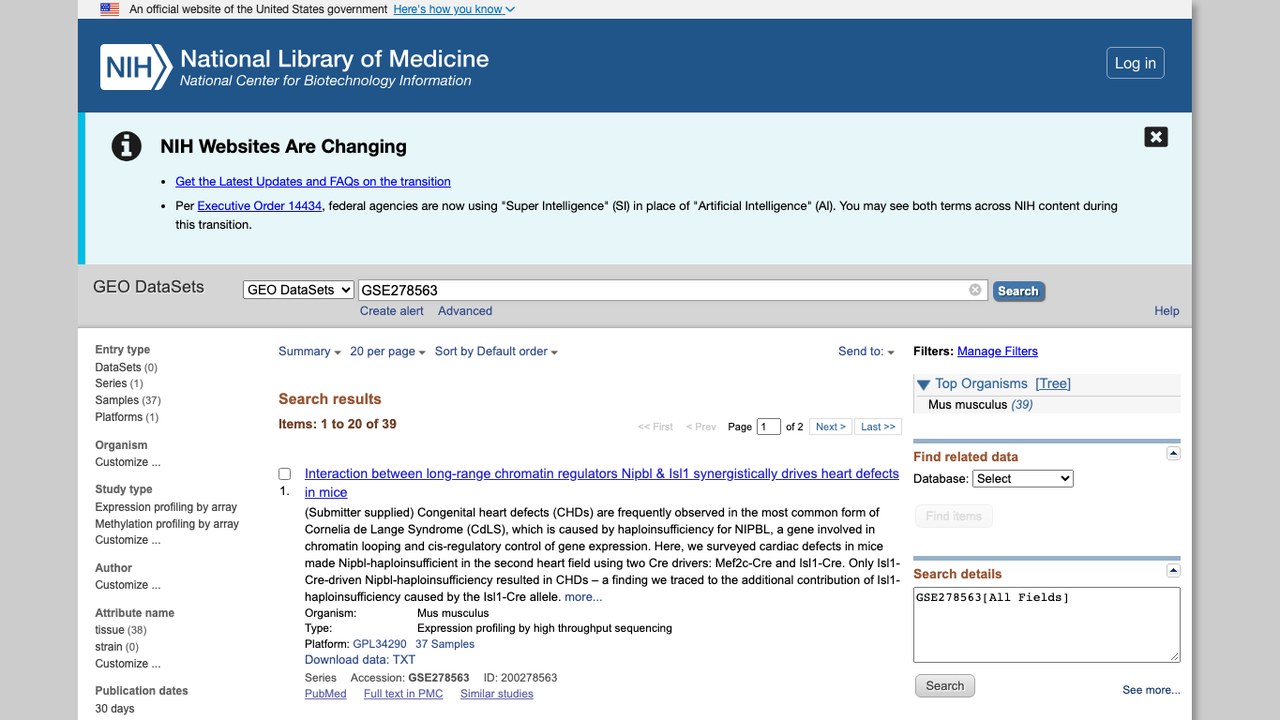Open the GEO DataSets database dropdown
1280x720 pixels.
point(298,290)
